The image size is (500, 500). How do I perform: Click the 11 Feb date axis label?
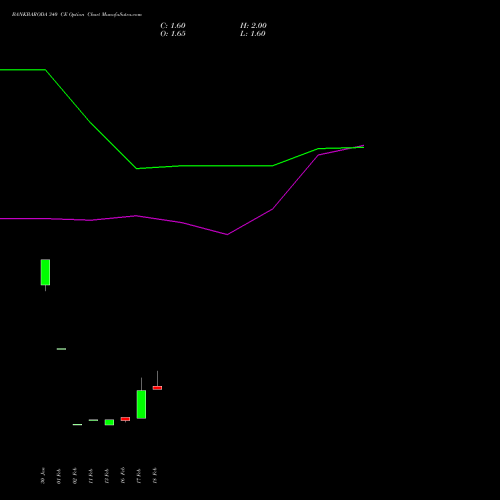tap(91, 476)
